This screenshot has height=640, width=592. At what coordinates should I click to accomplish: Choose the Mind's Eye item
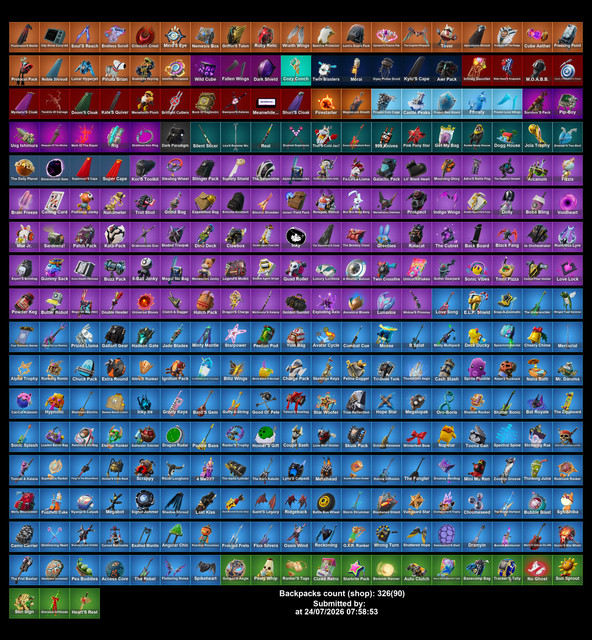click(x=175, y=37)
